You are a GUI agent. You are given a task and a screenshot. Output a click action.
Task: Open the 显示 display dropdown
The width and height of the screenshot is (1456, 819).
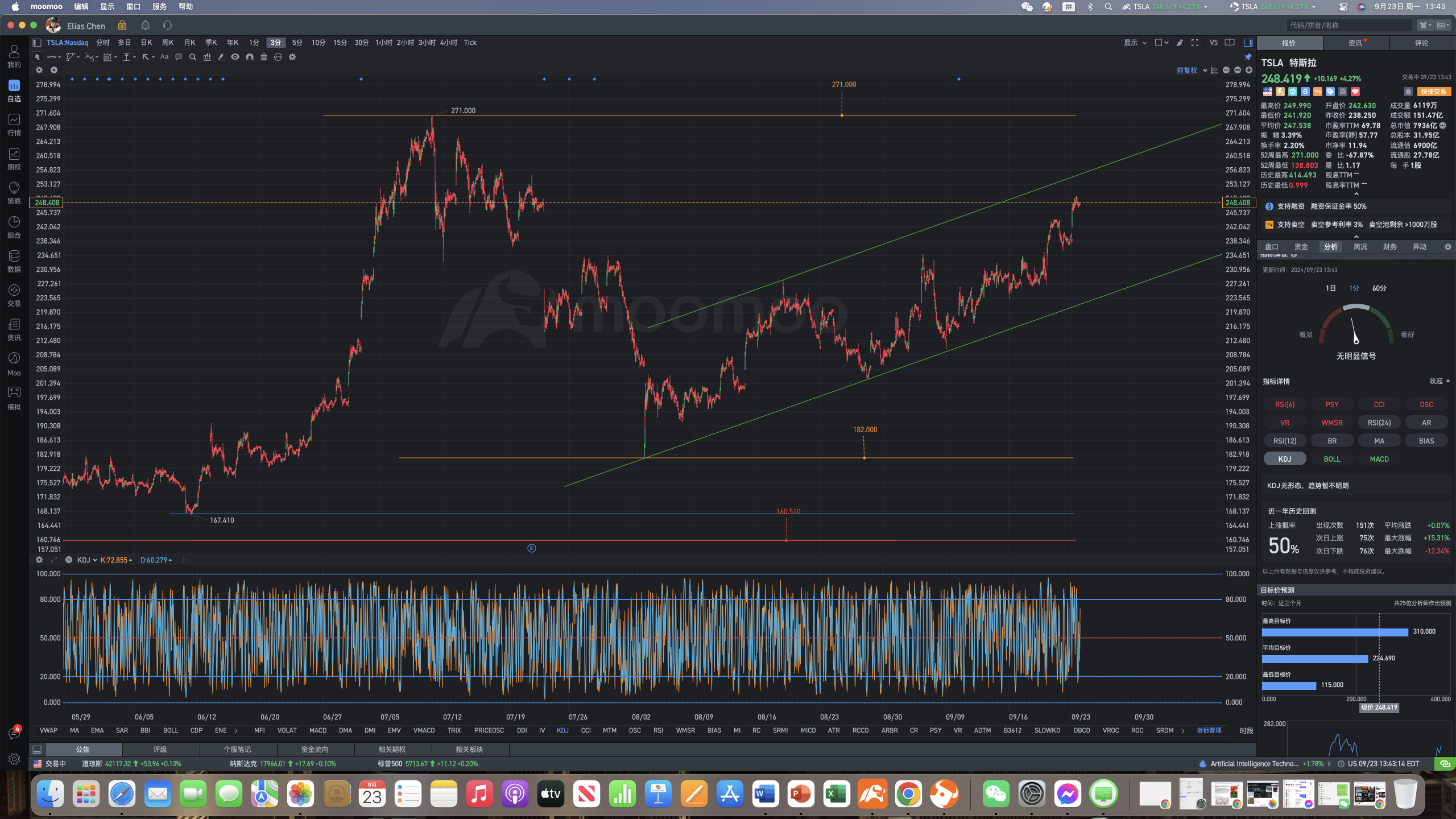[1135, 43]
